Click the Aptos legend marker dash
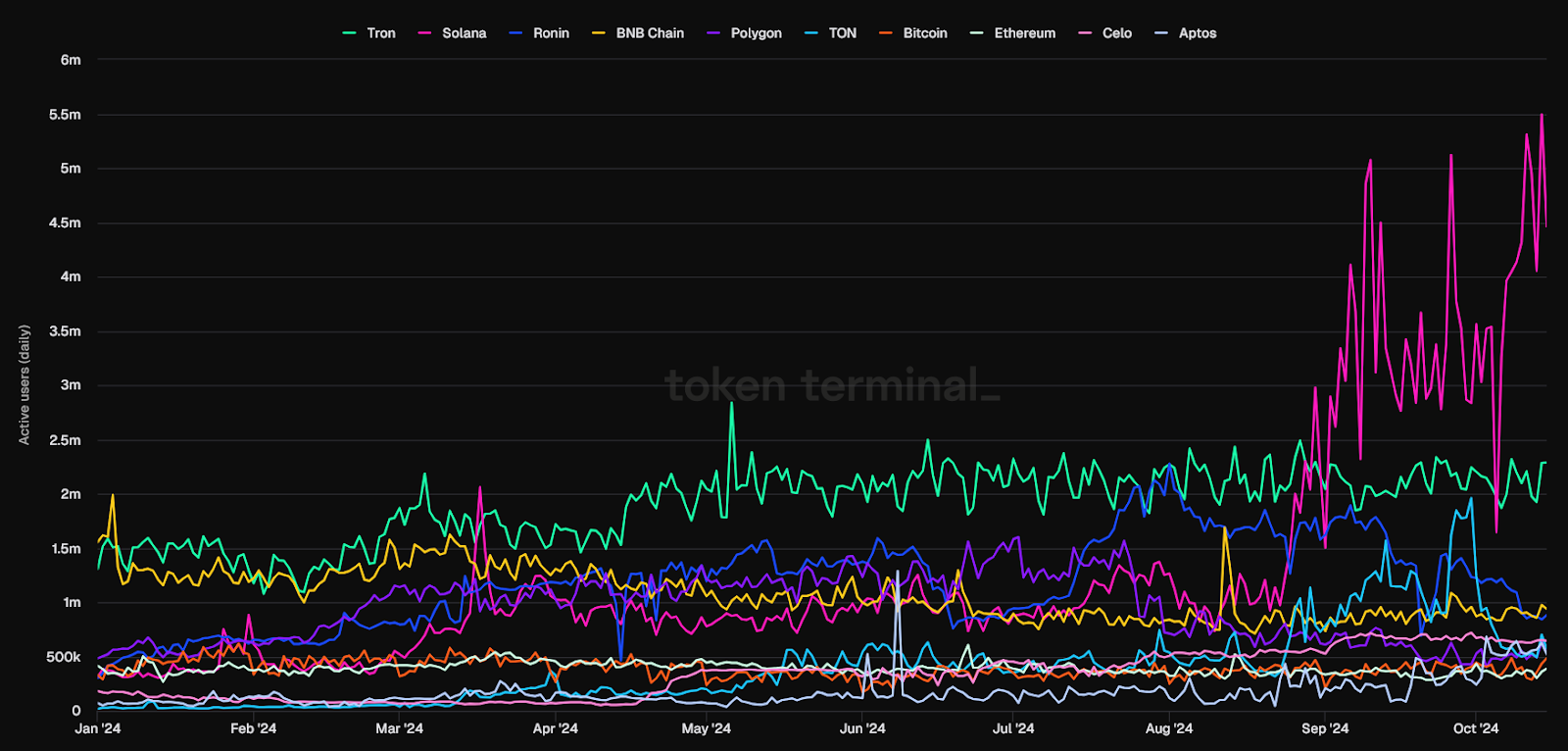Image resolution: width=1568 pixels, height=751 pixels. 1161,33
